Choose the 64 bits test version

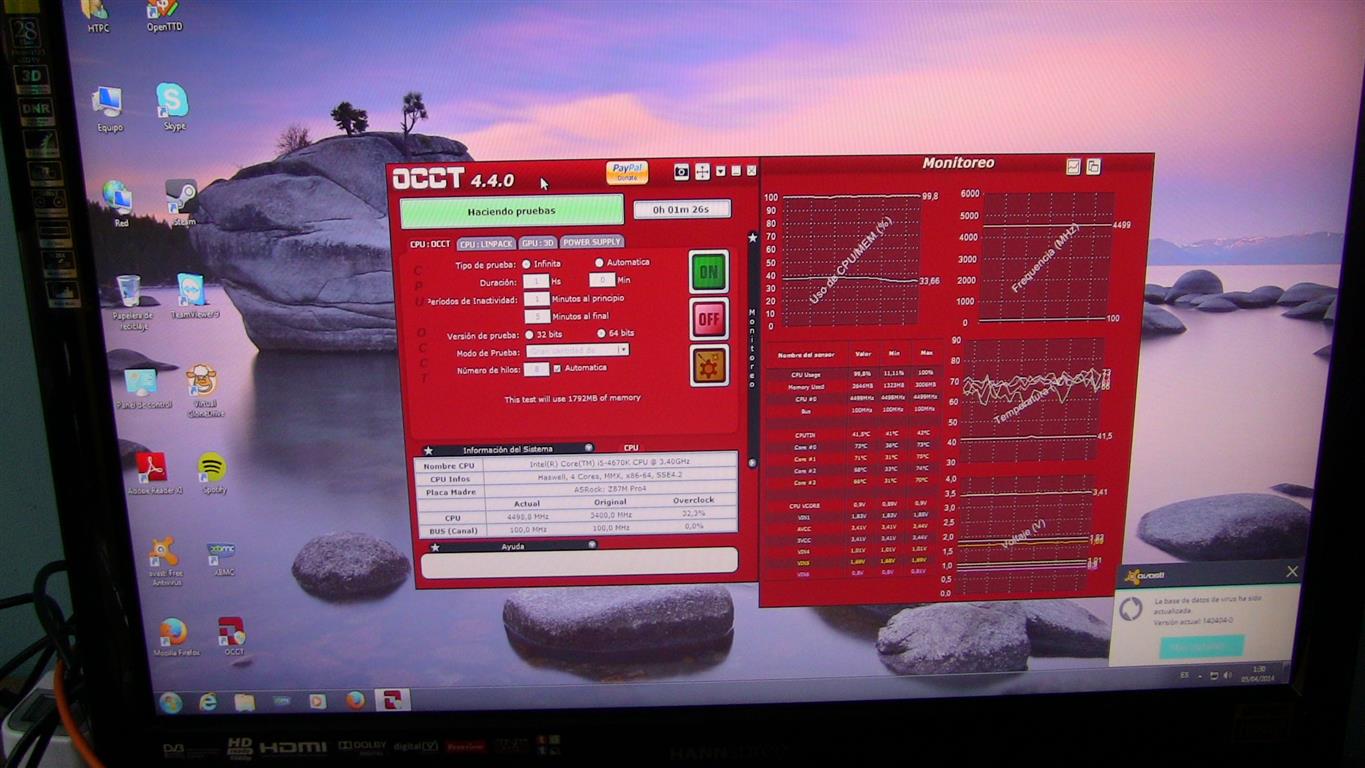point(601,333)
